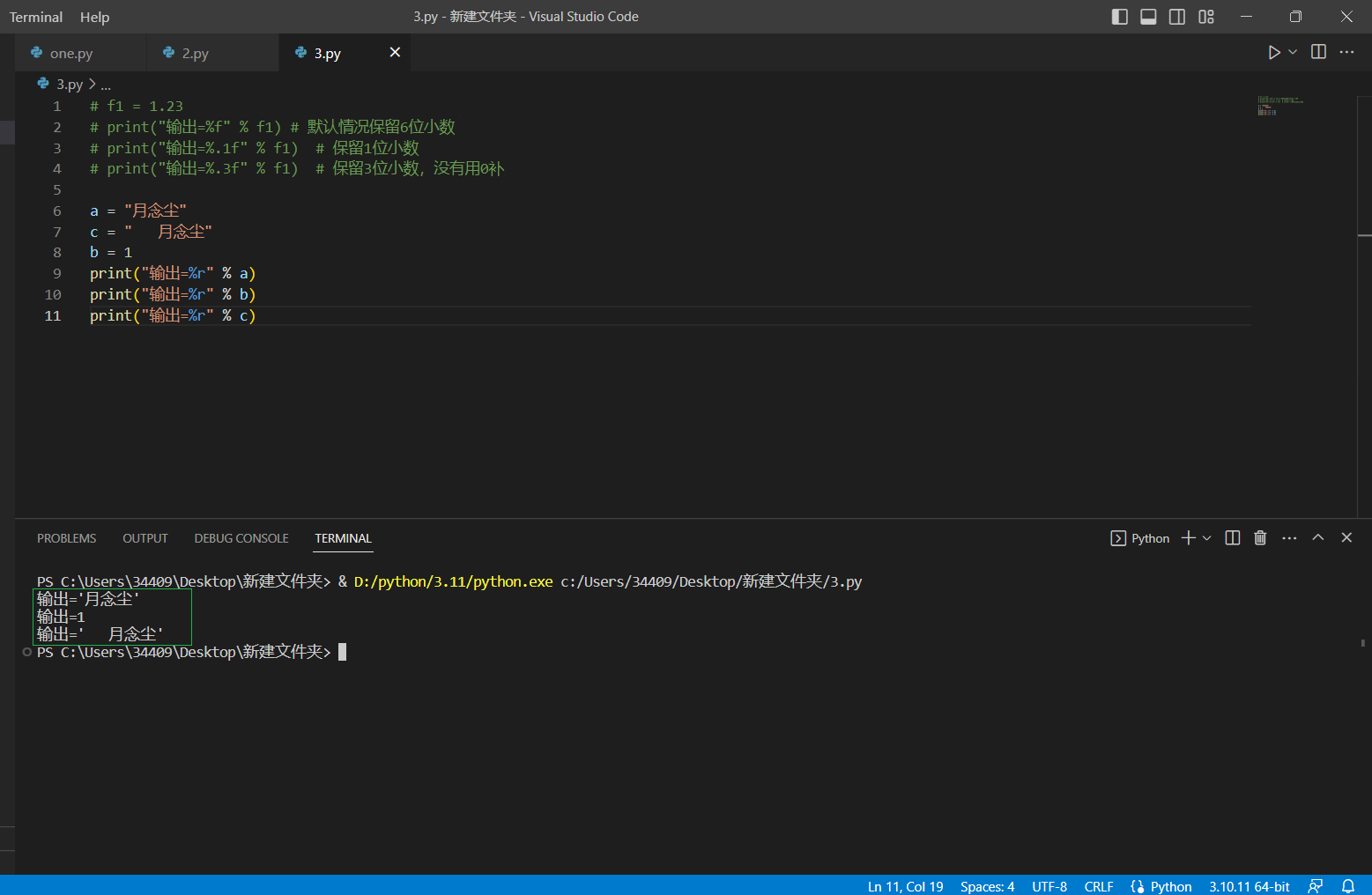Kill terminal with trash icon
1372x895 pixels.
[x=1260, y=538]
